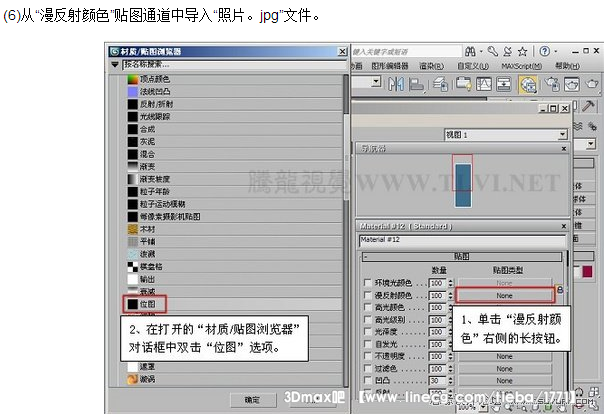The height and width of the screenshot is (414, 605).
Task: Enable the 漫反射颜色 map checkbox
Action: (368, 295)
